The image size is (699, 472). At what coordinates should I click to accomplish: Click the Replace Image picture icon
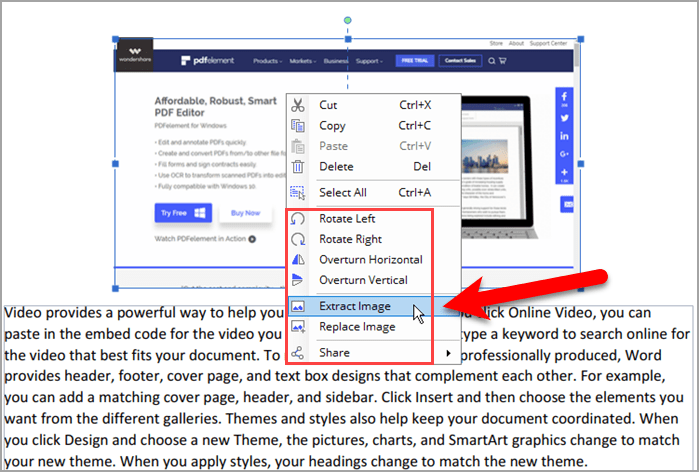pos(298,327)
